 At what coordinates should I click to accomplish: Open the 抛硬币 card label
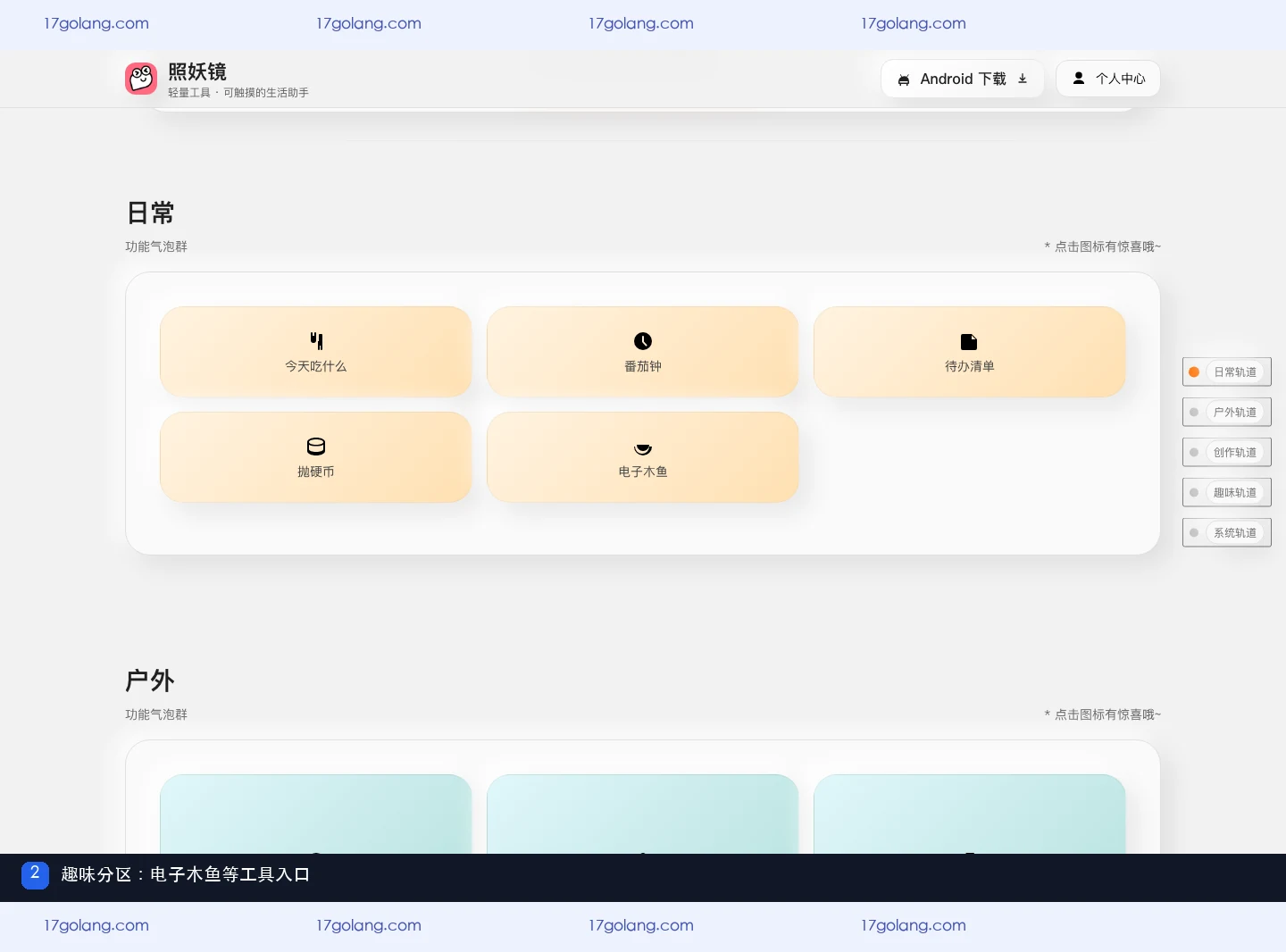point(316,472)
